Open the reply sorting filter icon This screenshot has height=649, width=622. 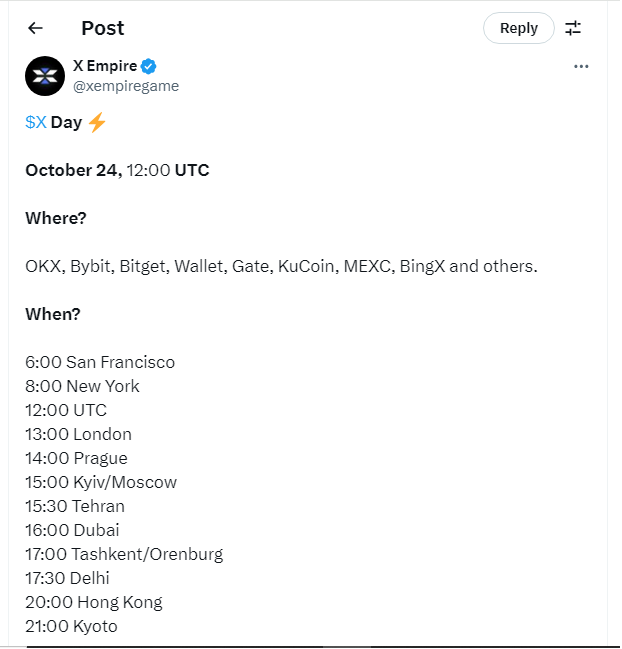click(x=573, y=28)
